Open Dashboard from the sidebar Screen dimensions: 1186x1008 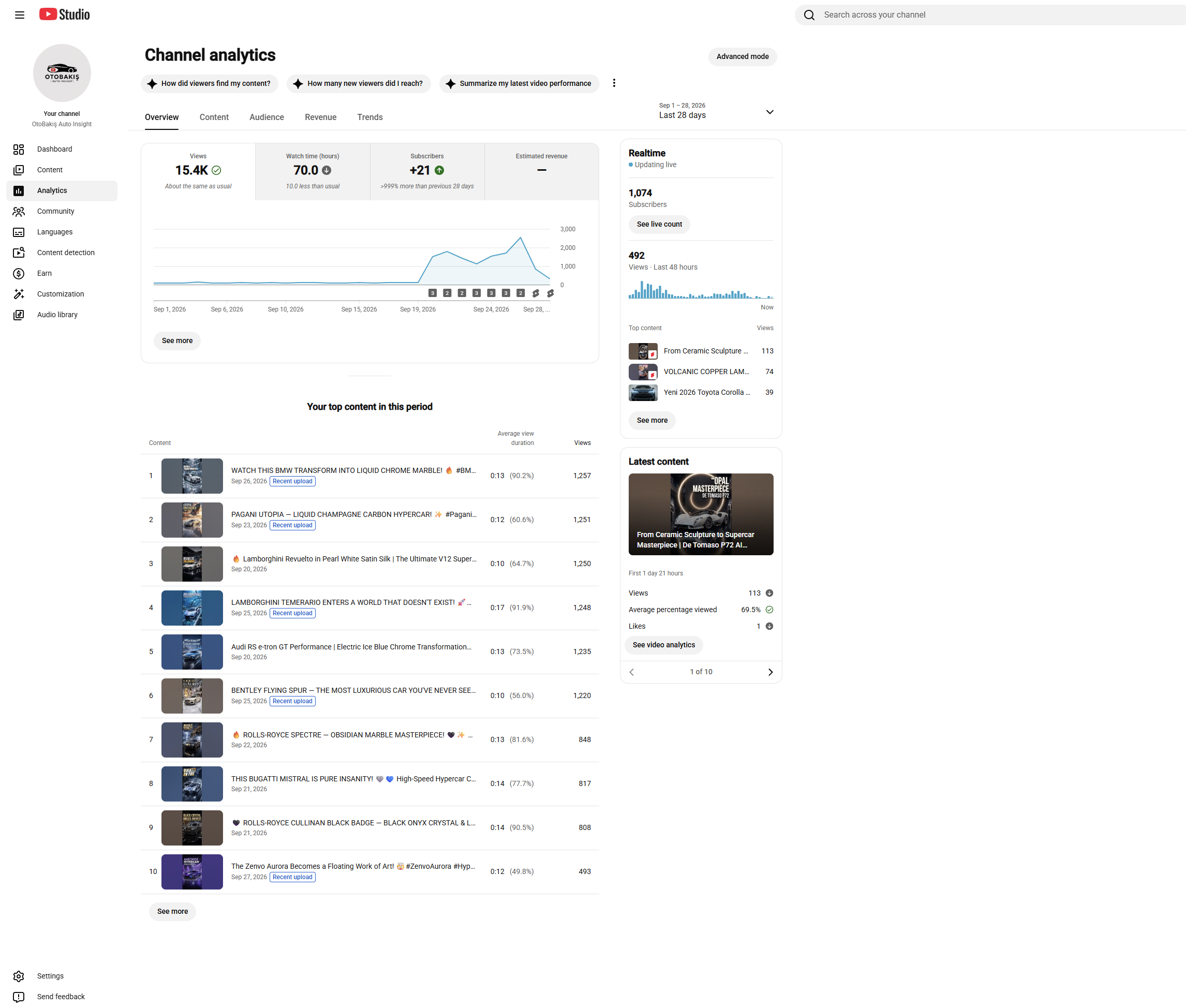click(62, 149)
